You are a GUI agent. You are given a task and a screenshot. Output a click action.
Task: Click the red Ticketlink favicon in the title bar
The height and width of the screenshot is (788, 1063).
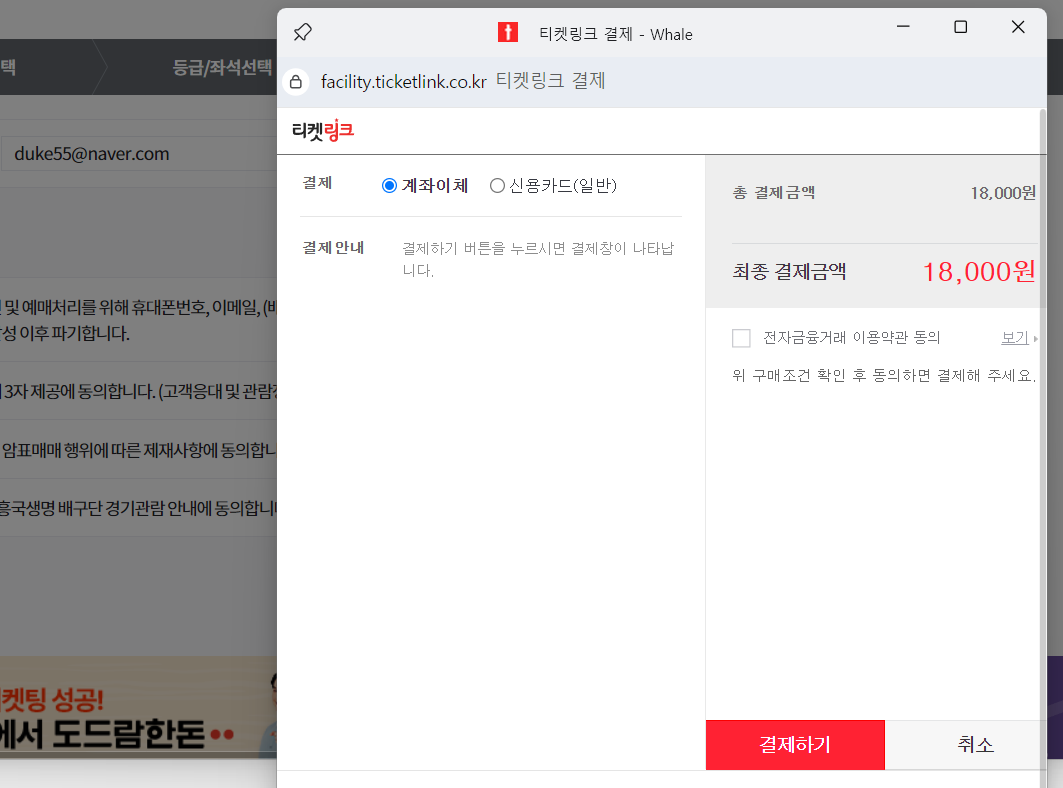(508, 32)
